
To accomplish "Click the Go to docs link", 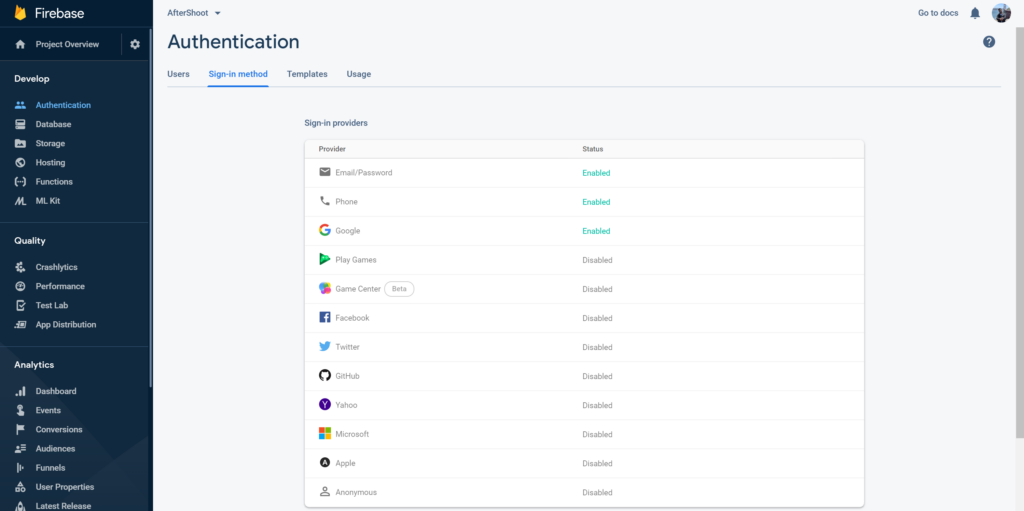I will [x=938, y=13].
